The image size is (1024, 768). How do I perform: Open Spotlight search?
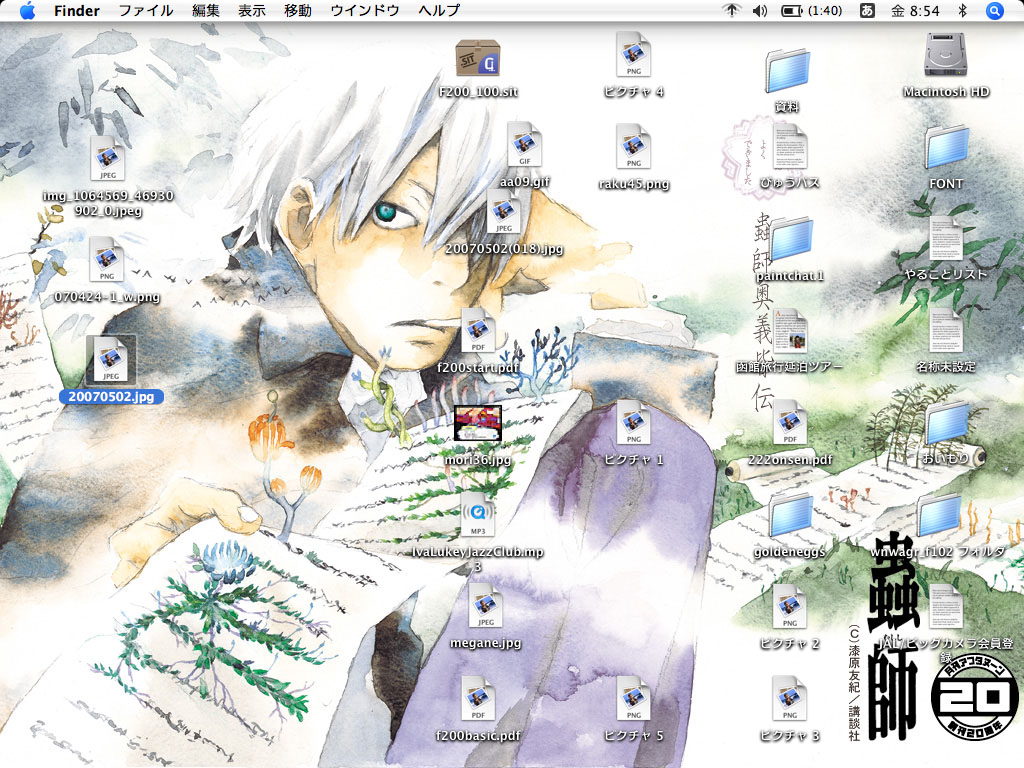click(994, 10)
